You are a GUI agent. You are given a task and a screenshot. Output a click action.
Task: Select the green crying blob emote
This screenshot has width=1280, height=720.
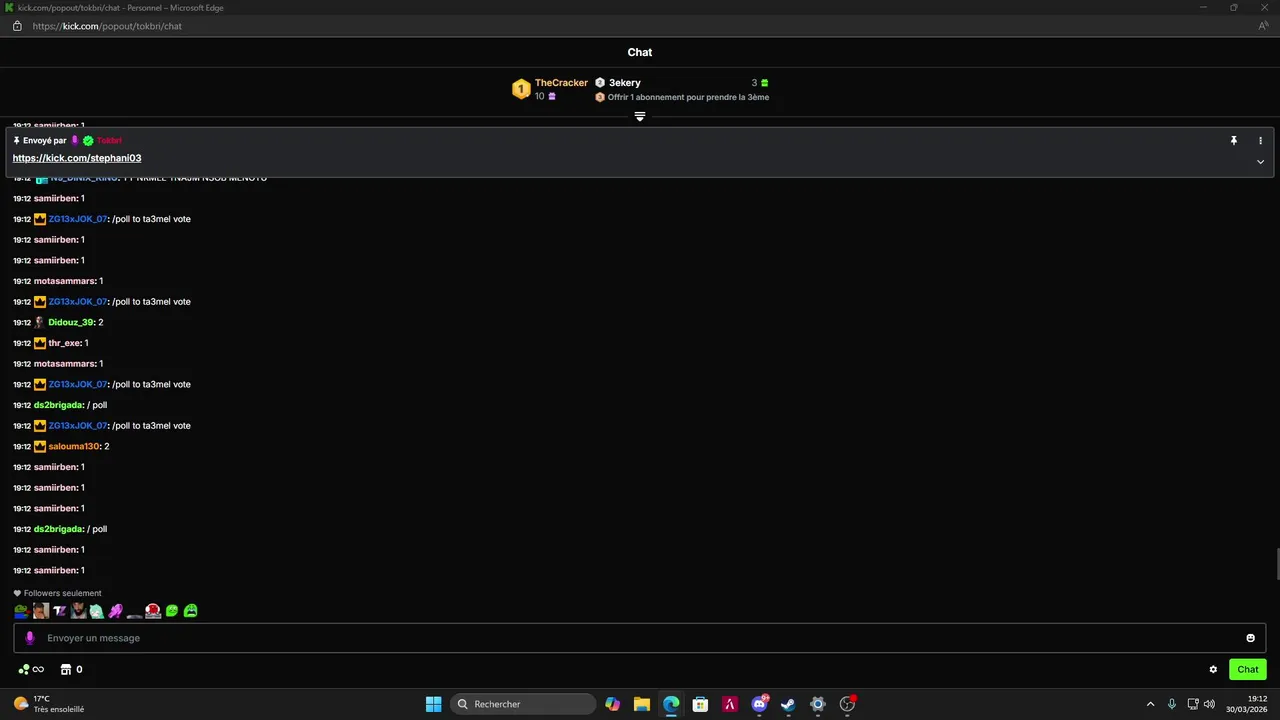(191, 610)
